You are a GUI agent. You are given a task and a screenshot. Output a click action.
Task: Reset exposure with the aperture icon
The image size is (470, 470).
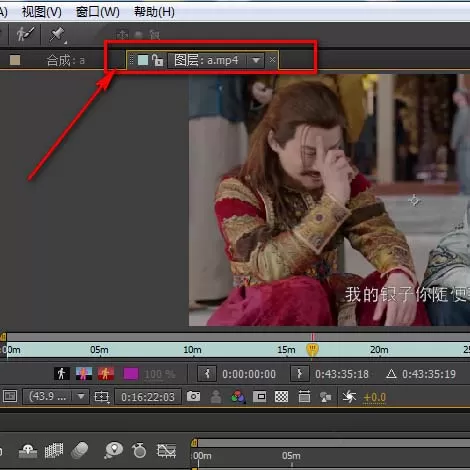(349, 396)
